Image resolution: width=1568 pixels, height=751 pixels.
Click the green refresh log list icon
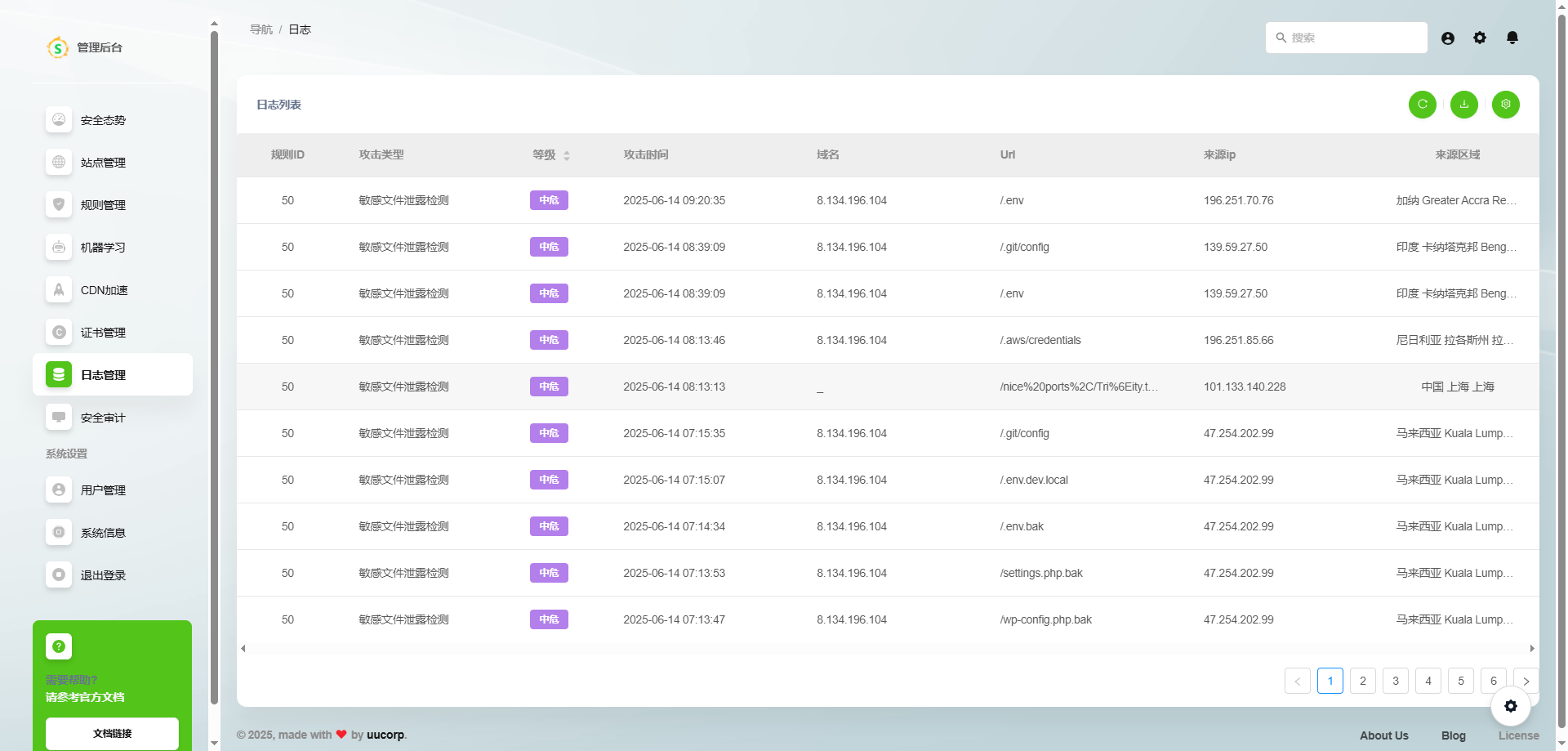1422,105
